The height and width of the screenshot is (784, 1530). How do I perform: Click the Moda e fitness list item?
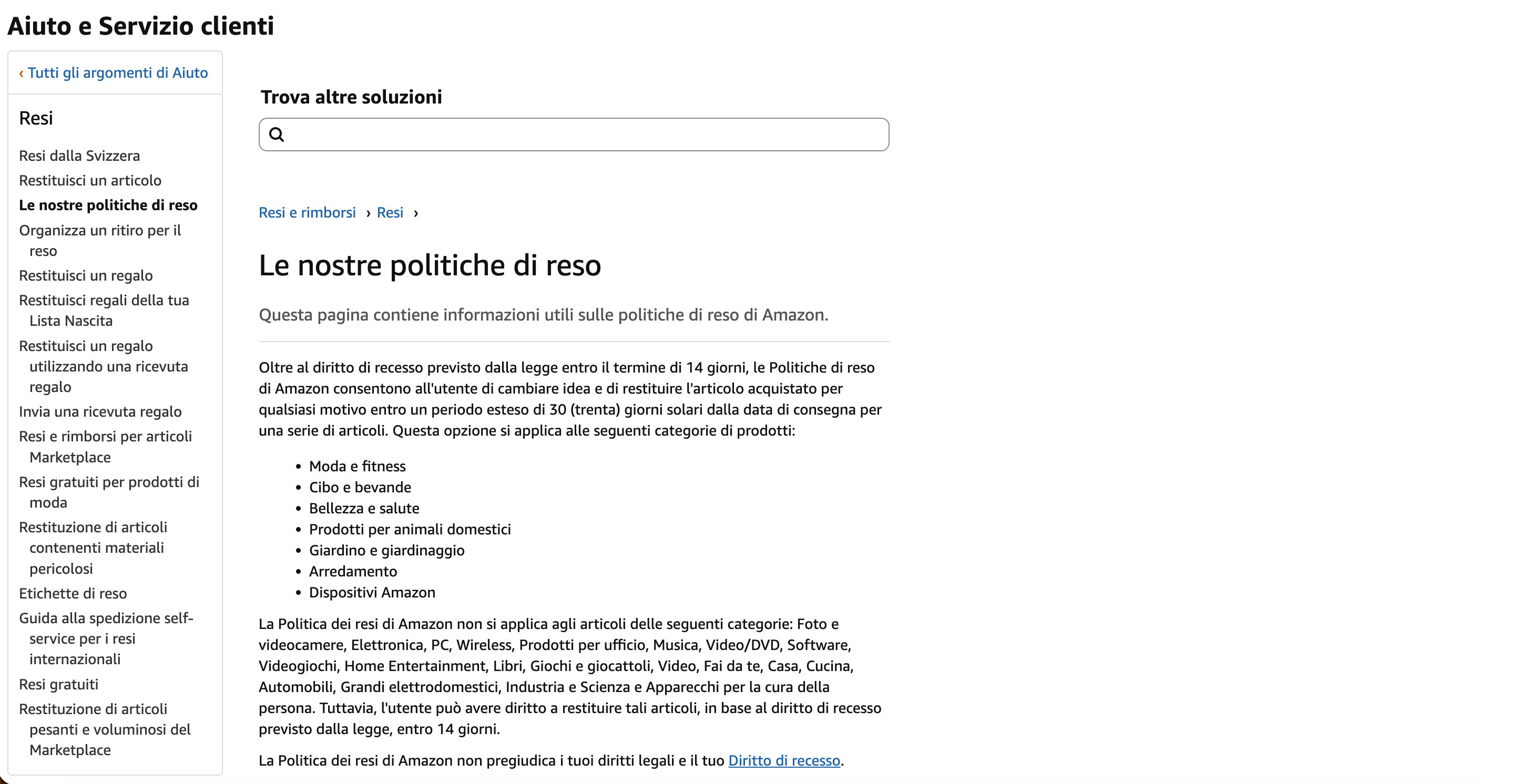point(358,467)
